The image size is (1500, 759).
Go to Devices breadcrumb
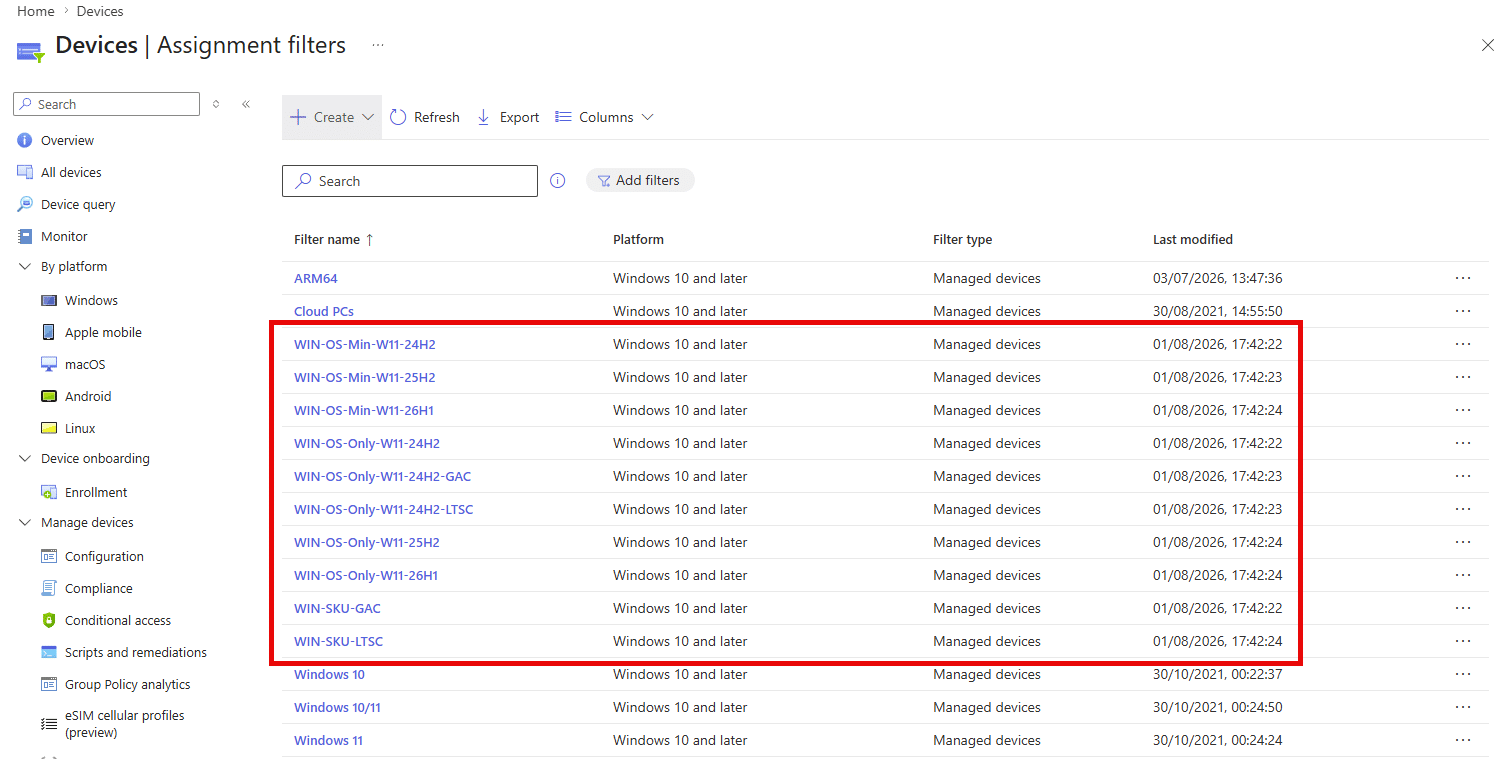pos(100,11)
